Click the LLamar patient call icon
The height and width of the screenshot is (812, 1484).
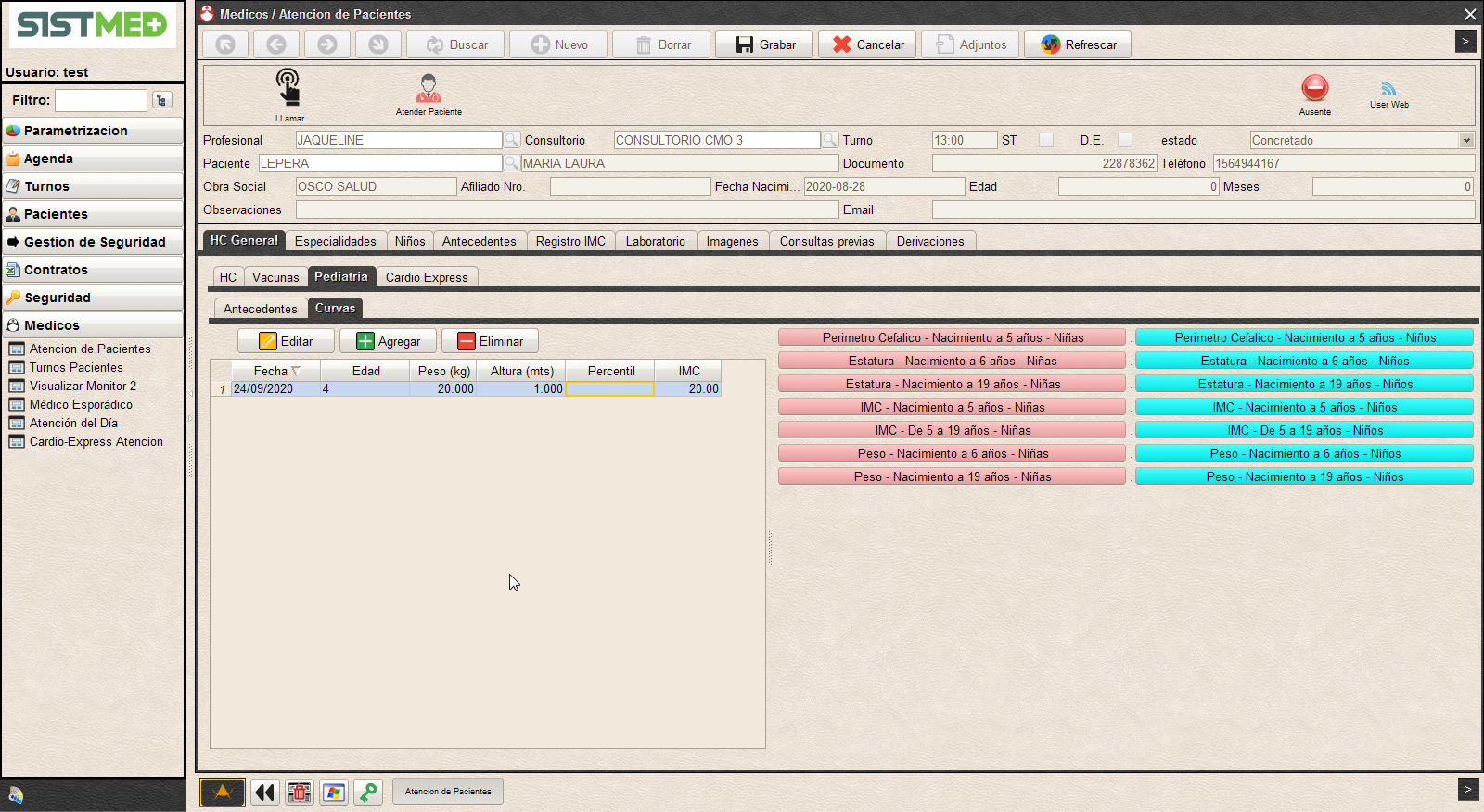pyautogui.click(x=288, y=89)
